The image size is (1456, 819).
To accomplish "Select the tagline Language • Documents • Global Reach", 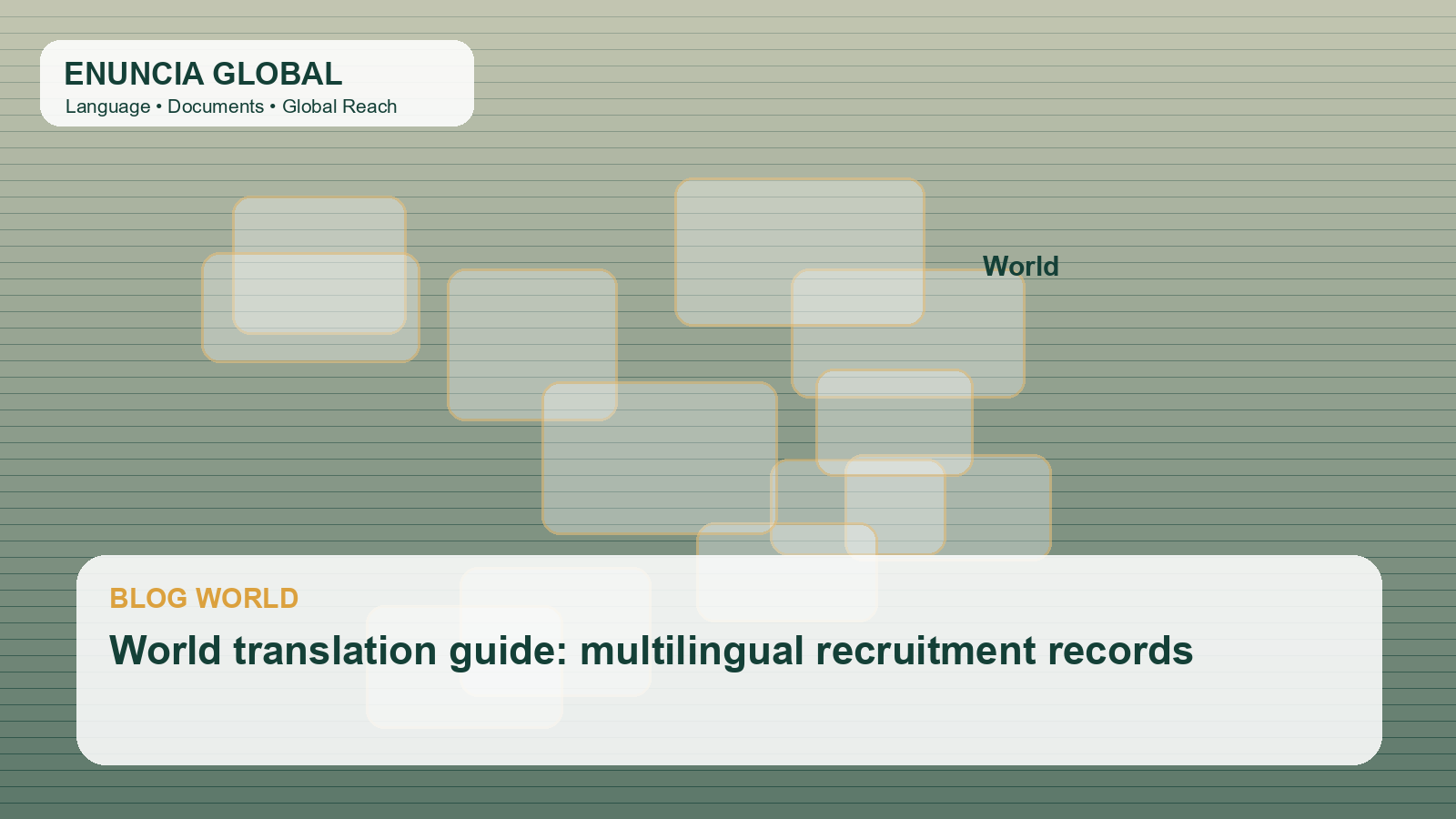I will point(231,106).
